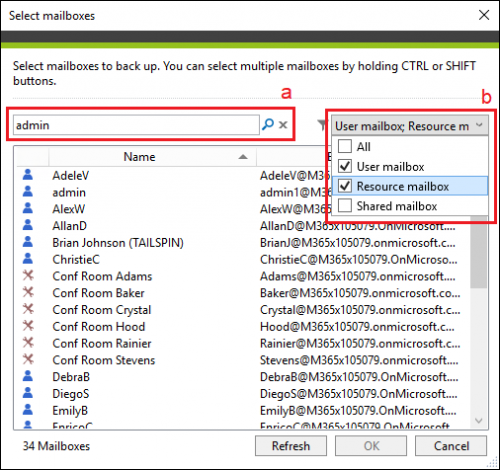The image size is (500, 470).
Task: Select the Conf Room Crystal name
Action: 102,310
